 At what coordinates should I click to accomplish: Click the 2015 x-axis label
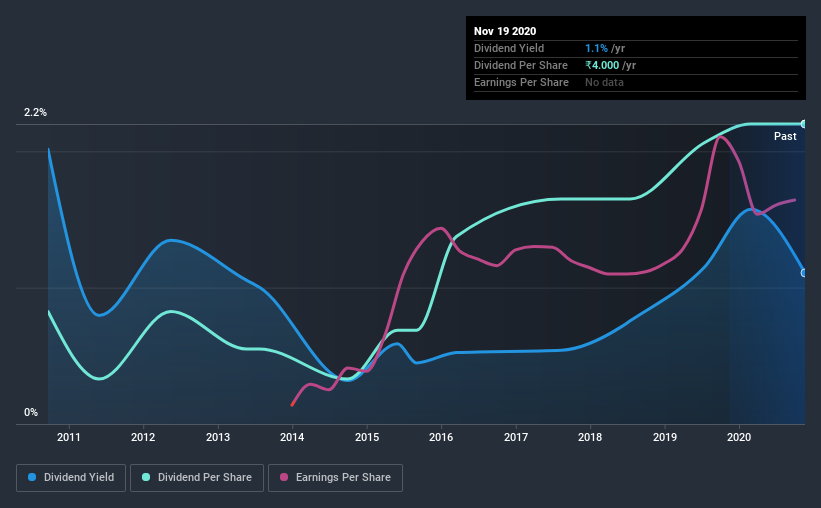coord(367,437)
